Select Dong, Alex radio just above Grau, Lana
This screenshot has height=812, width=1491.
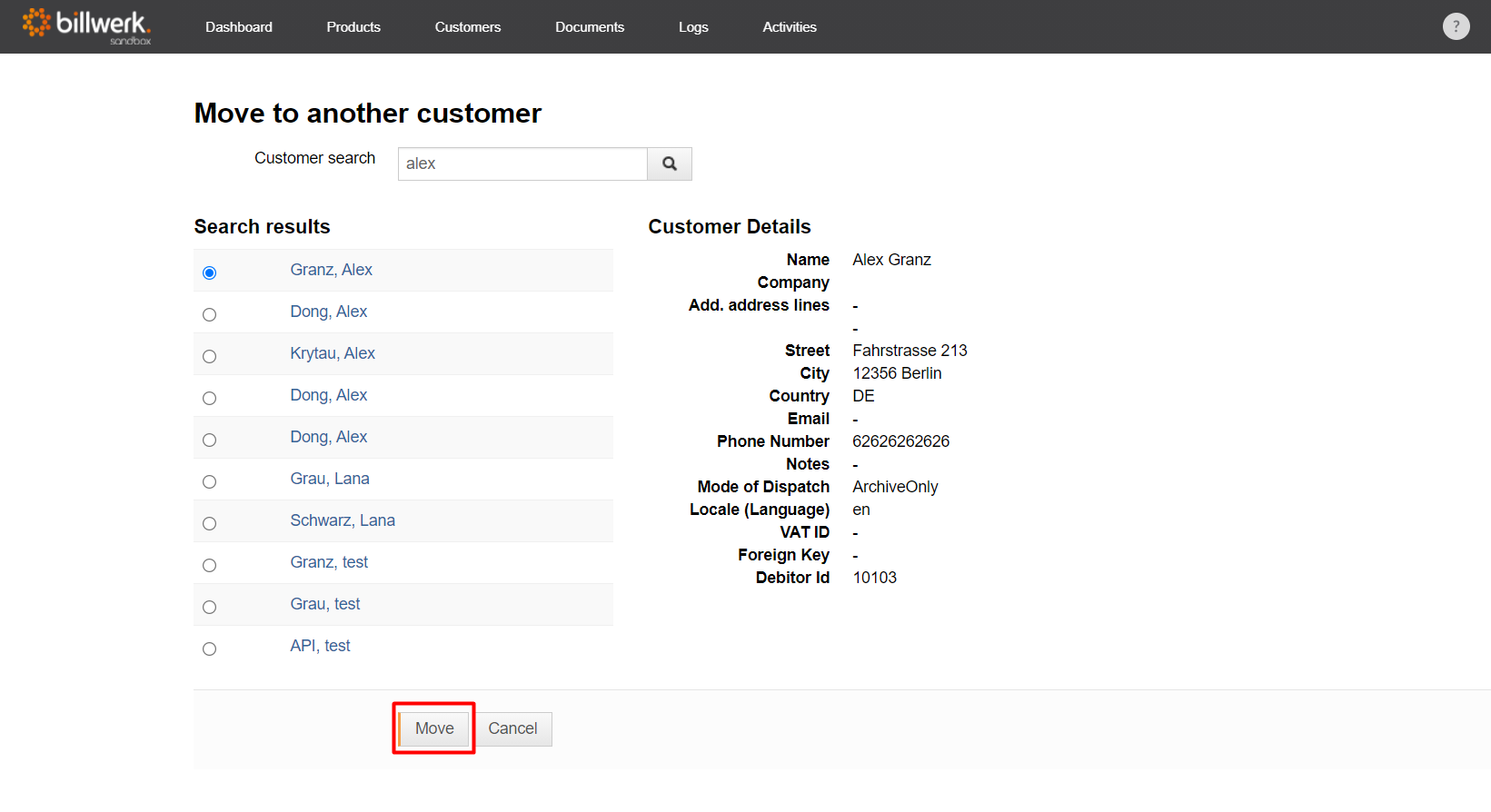click(209, 440)
